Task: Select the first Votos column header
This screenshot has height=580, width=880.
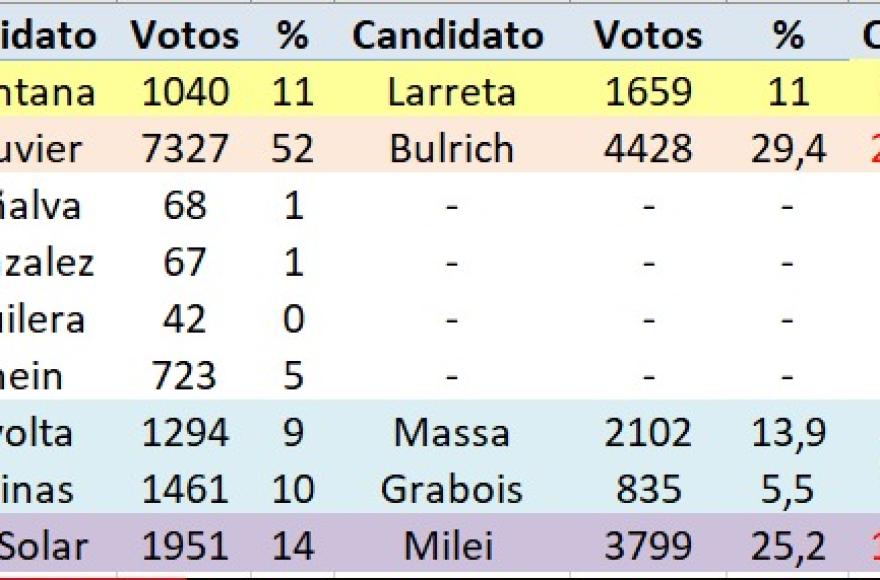Action: (185, 35)
